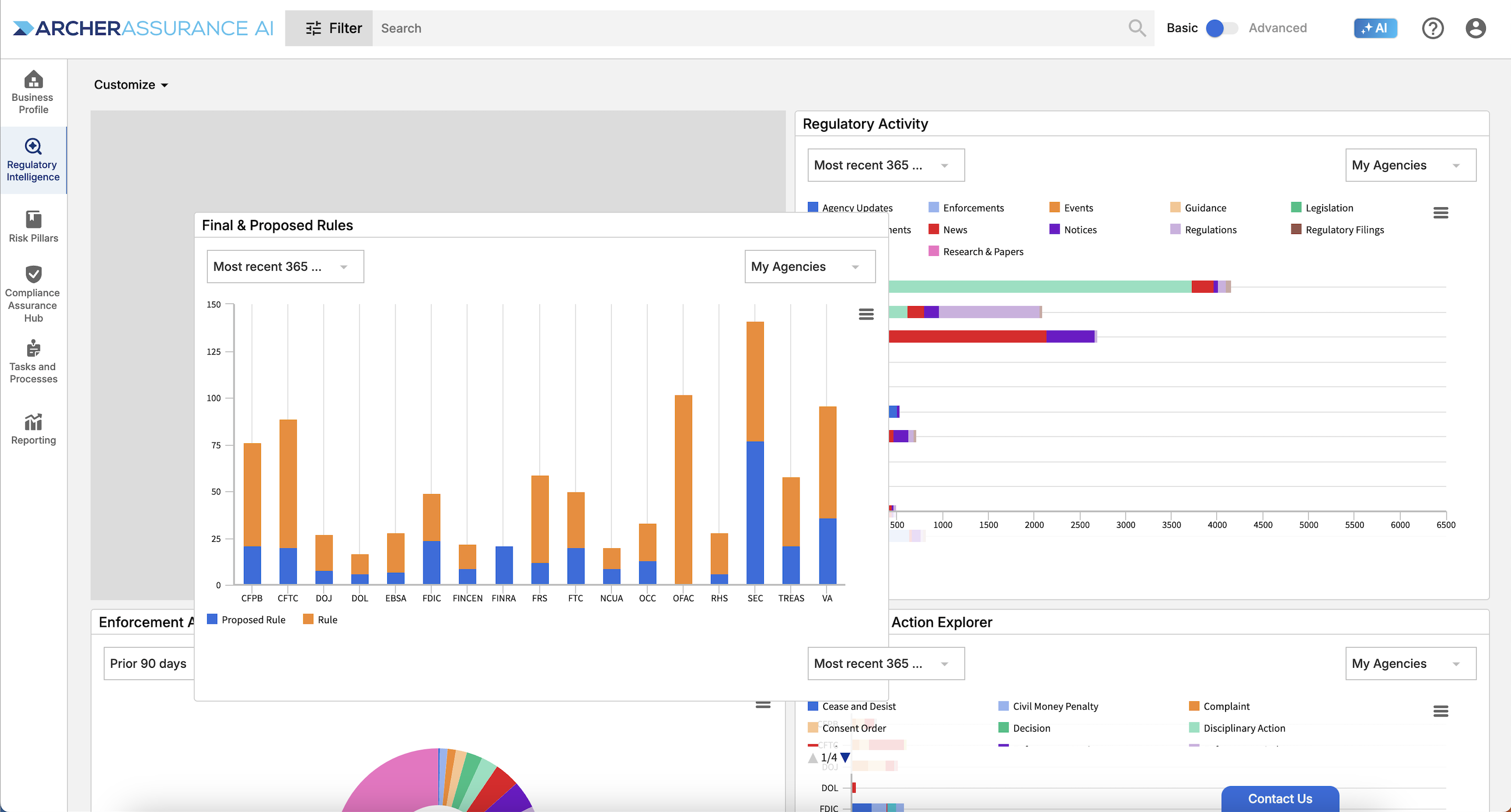Toggle Enforcements legend in Regulatory Activity
The image size is (1511, 812).
966,208
